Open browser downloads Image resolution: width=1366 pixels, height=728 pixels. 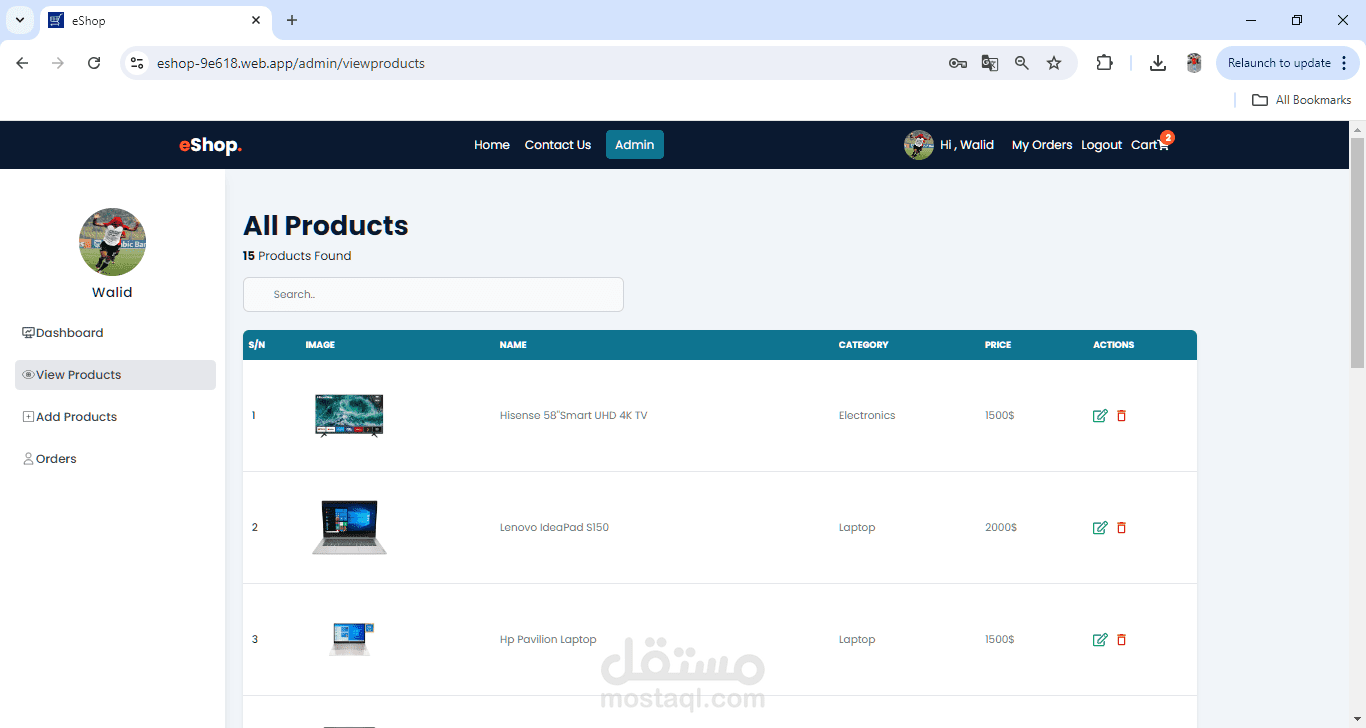click(x=1158, y=63)
